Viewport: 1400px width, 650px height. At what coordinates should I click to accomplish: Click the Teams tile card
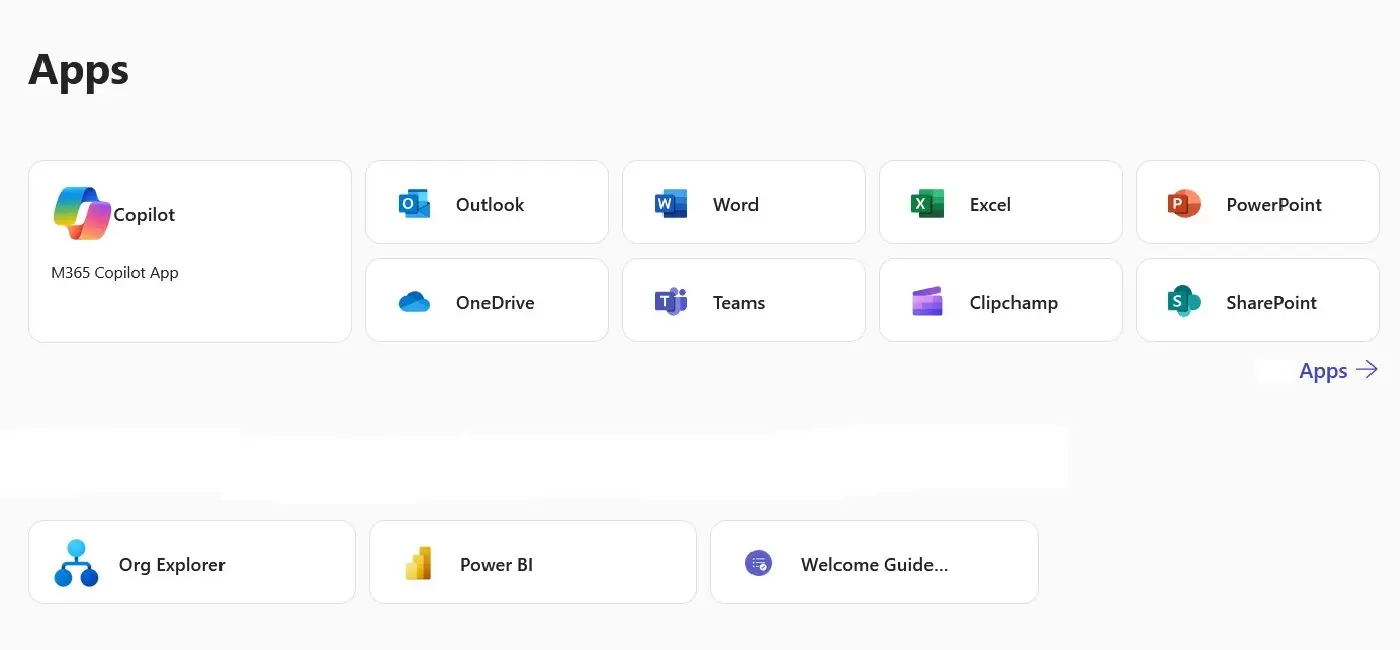pyautogui.click(x=744, y=300)
